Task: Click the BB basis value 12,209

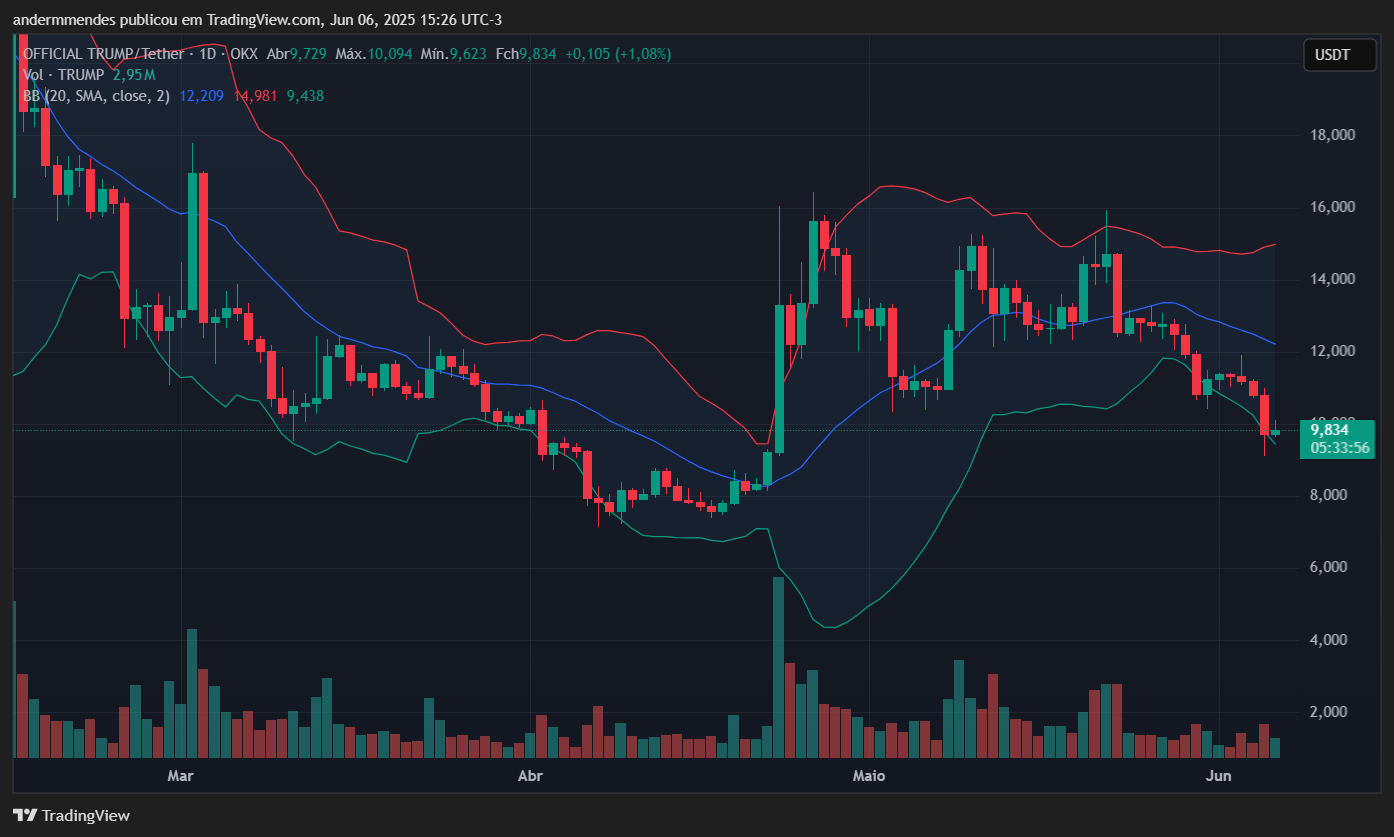Action: [x=202, y=96]
